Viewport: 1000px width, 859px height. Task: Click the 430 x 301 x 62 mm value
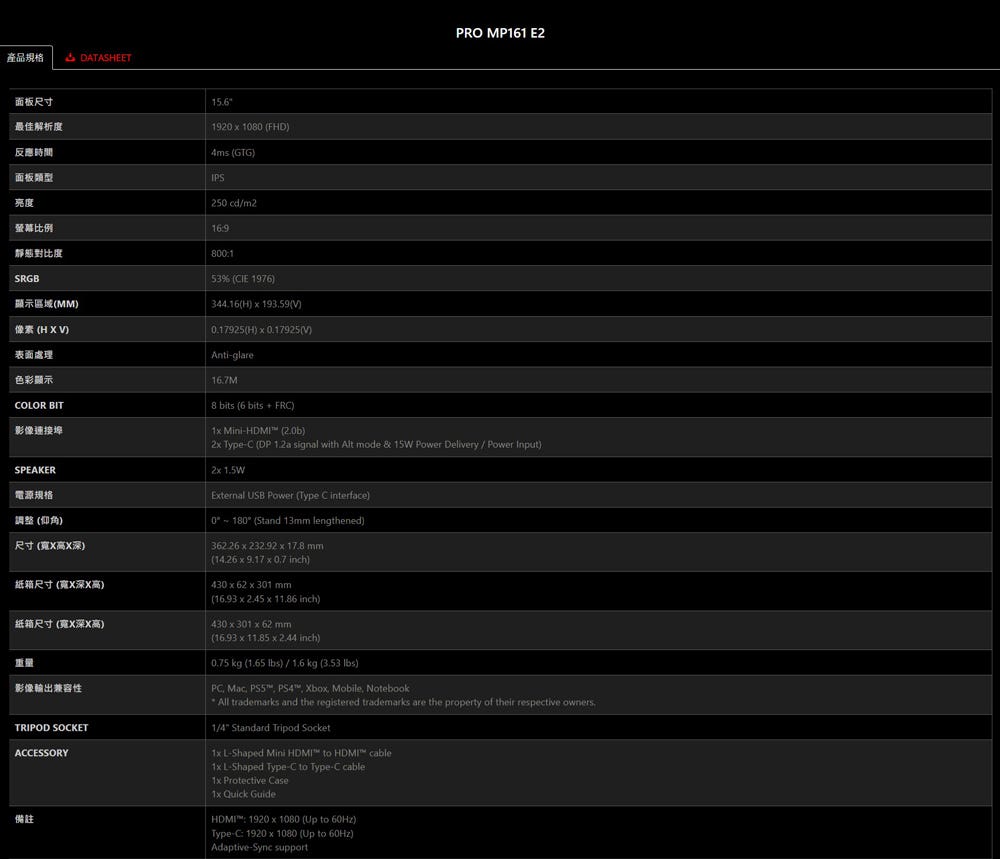click(x=251, y=624)
